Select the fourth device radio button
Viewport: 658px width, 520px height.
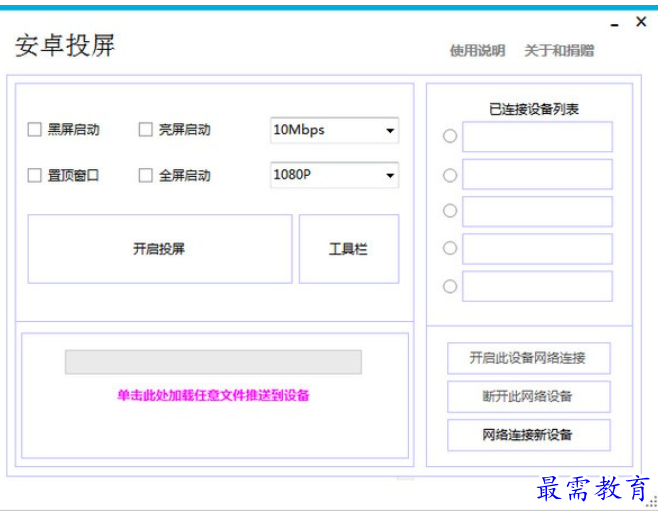click(x=450, y=248)
